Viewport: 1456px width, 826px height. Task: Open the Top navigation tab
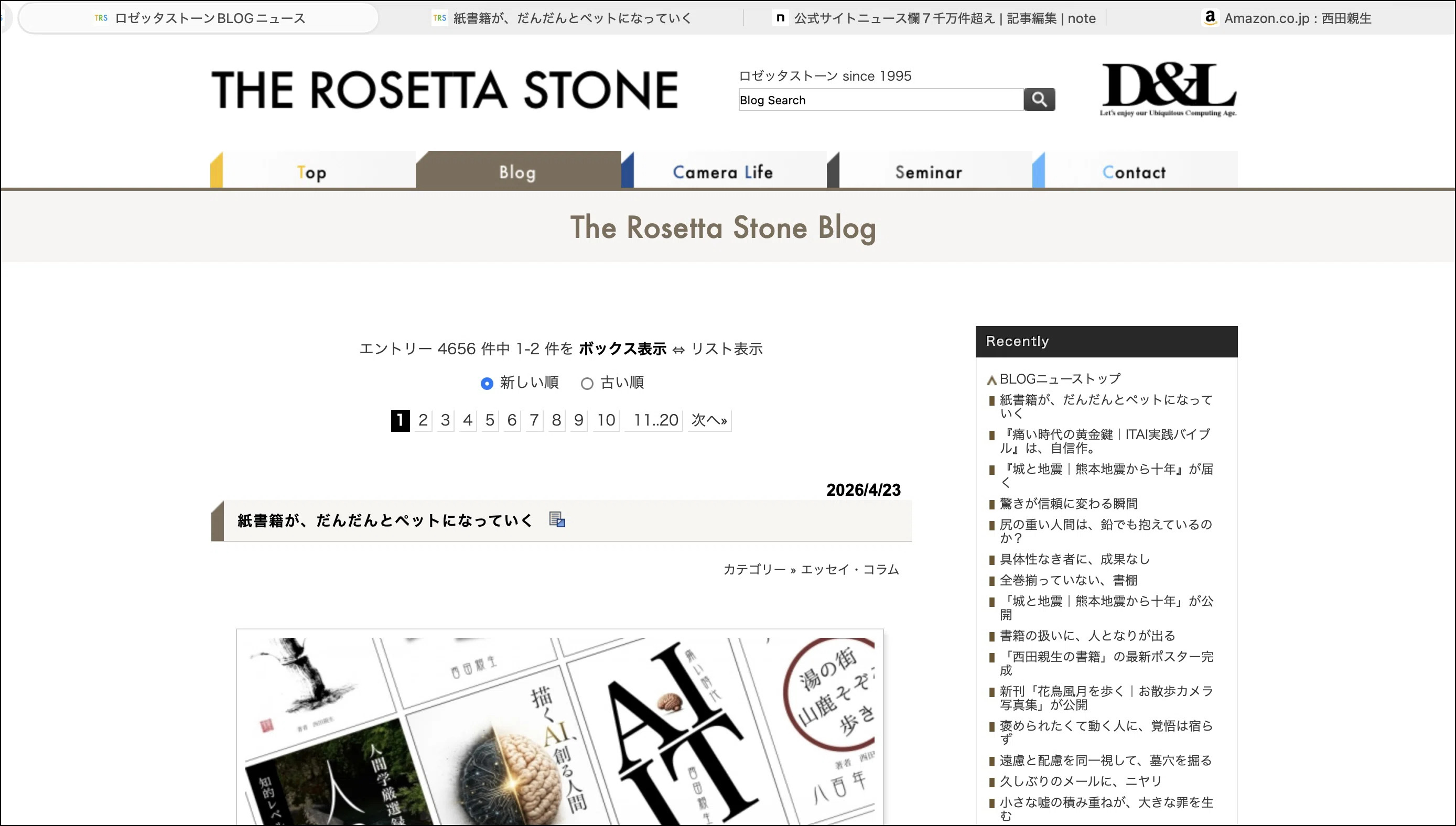[x=312, y=170]
